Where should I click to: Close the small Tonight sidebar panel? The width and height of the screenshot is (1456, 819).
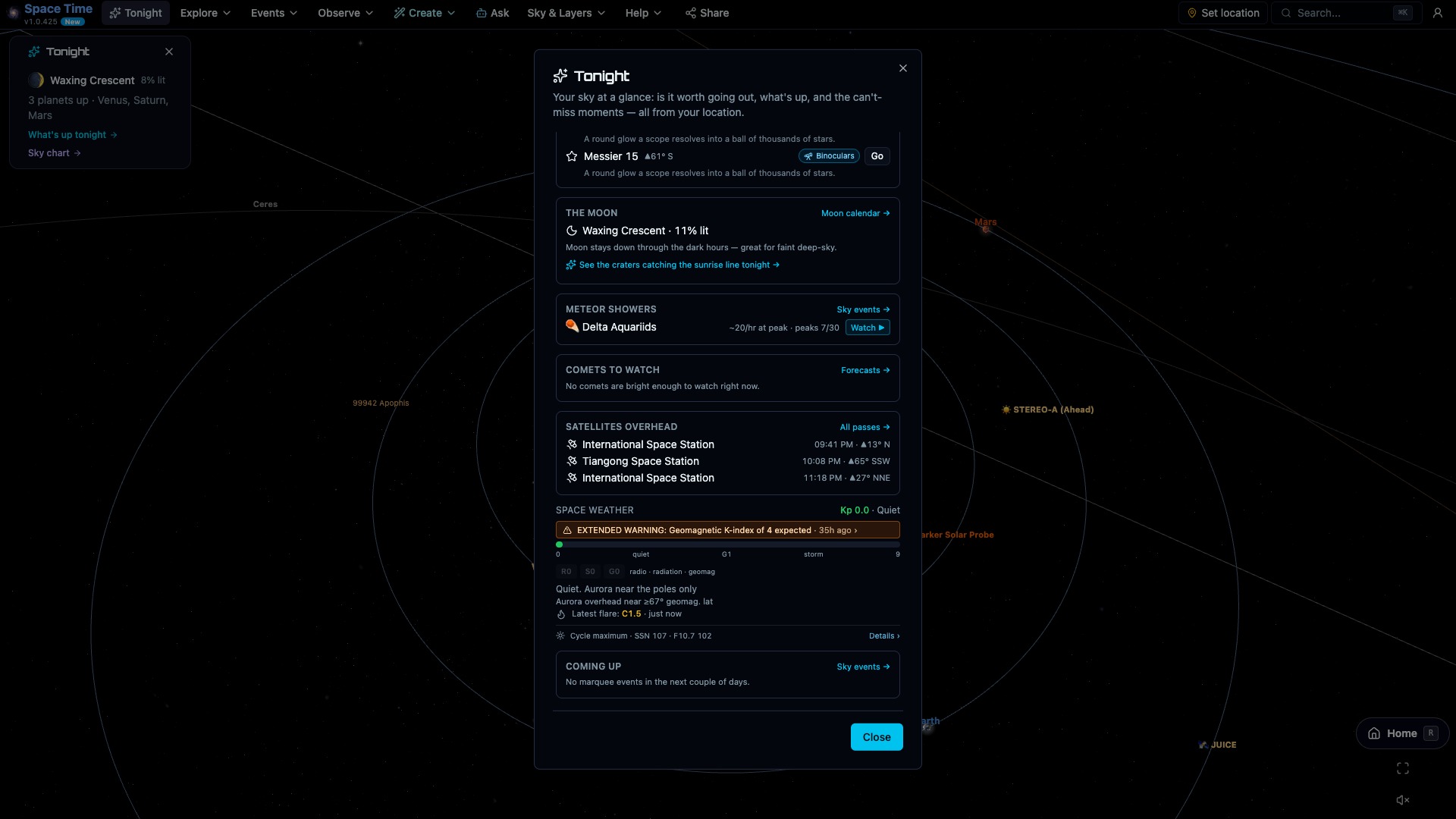(x=169, y=52)
